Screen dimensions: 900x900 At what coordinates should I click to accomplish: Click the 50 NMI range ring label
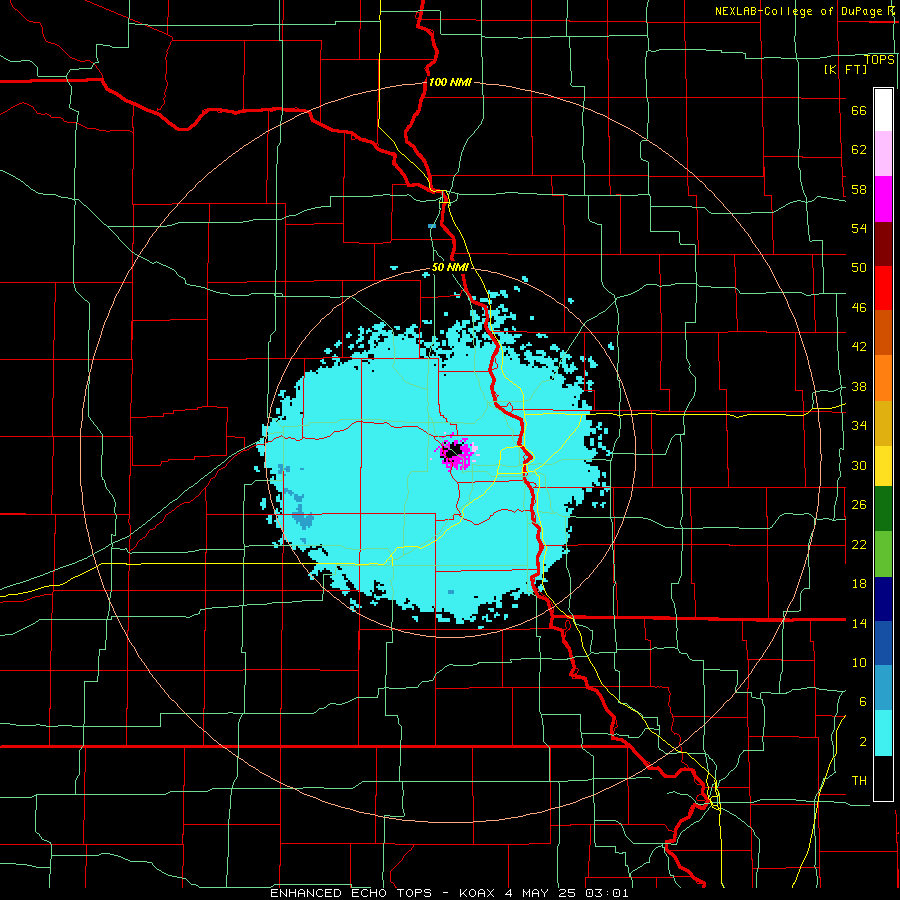point(451,267)
